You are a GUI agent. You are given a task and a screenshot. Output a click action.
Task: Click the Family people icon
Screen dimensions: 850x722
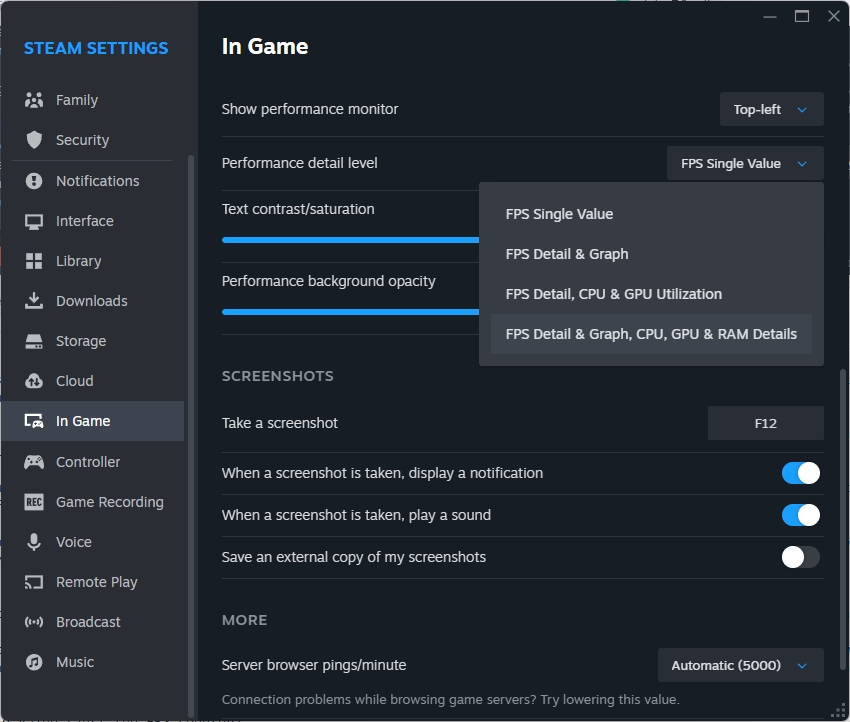point(34,100)
